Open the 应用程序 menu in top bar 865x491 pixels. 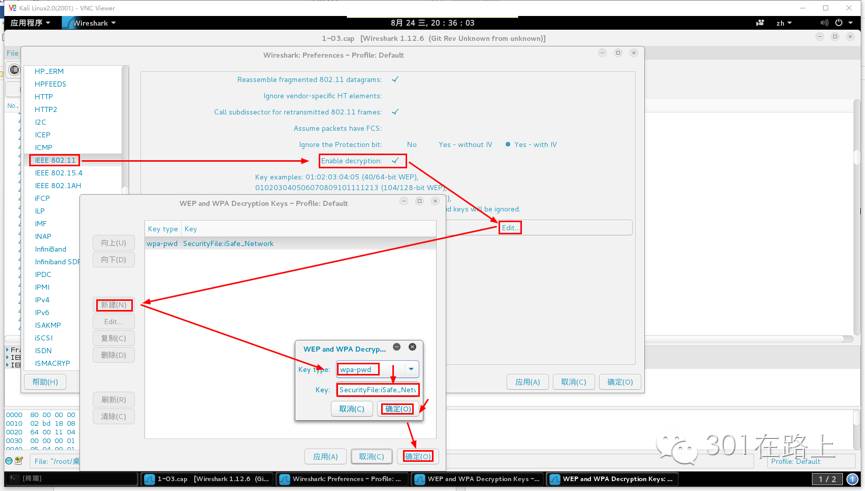[x=30, y=23]
